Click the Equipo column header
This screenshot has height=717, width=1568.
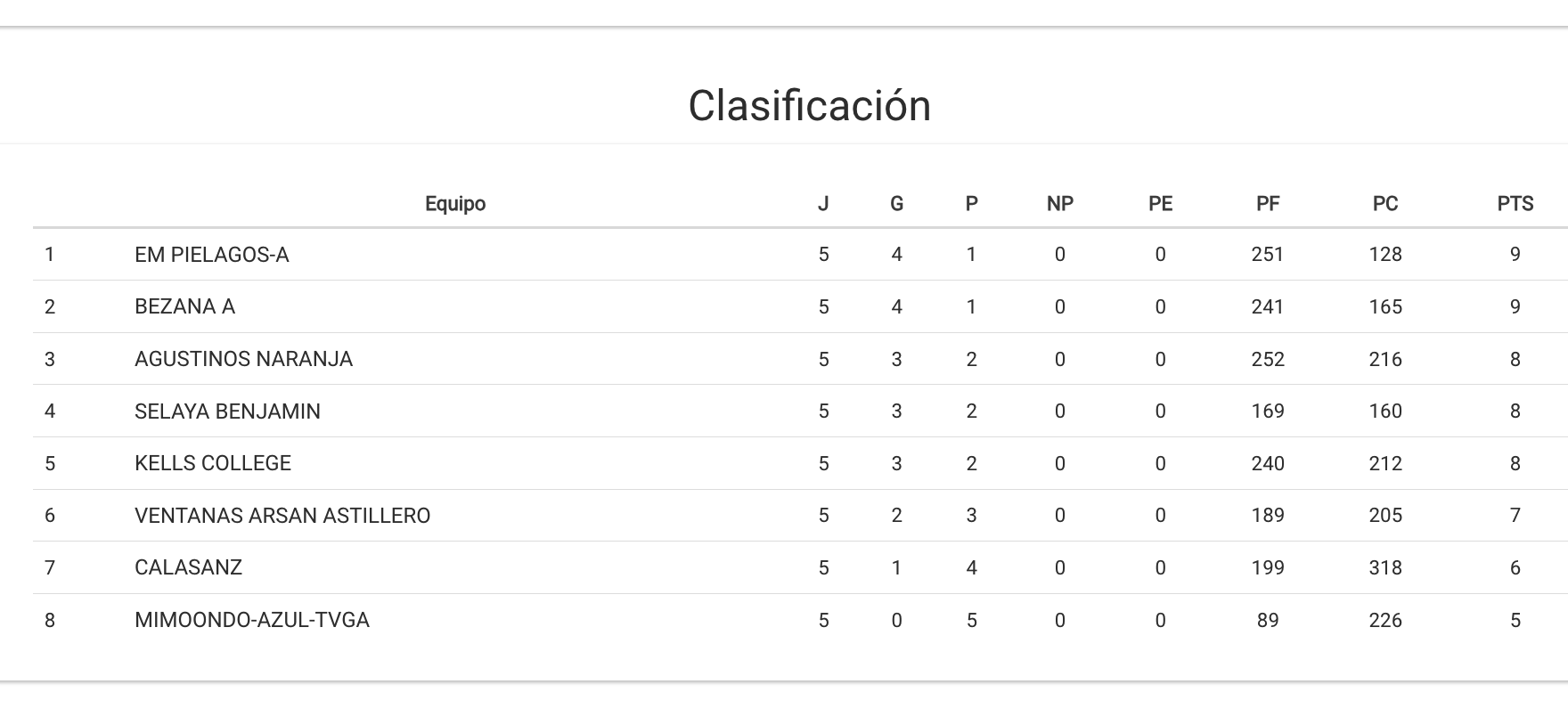(x=455, y=204)
